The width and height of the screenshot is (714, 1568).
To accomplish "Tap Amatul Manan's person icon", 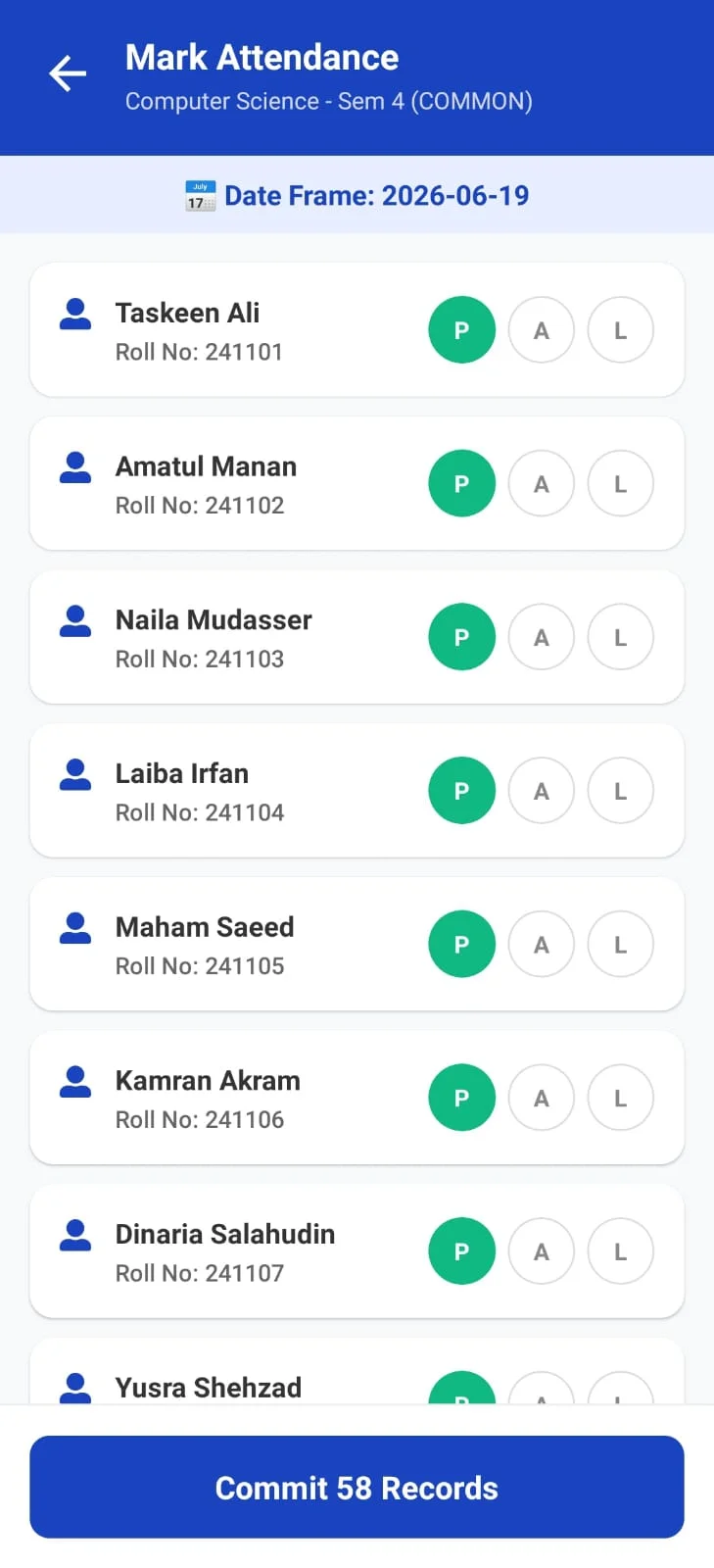I will tap(75, 467).
